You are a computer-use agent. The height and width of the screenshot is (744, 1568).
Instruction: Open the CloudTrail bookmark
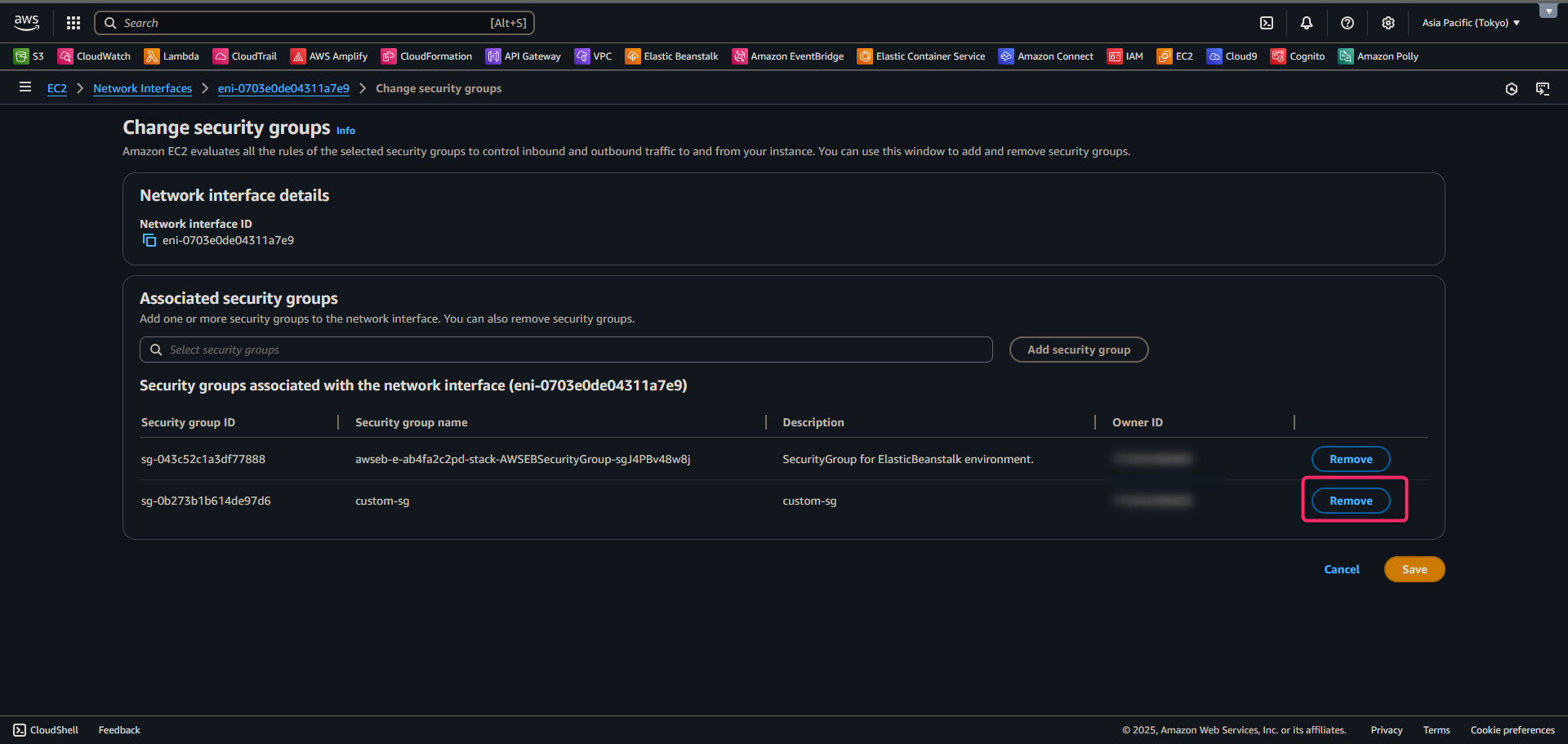tap(245, 56)
